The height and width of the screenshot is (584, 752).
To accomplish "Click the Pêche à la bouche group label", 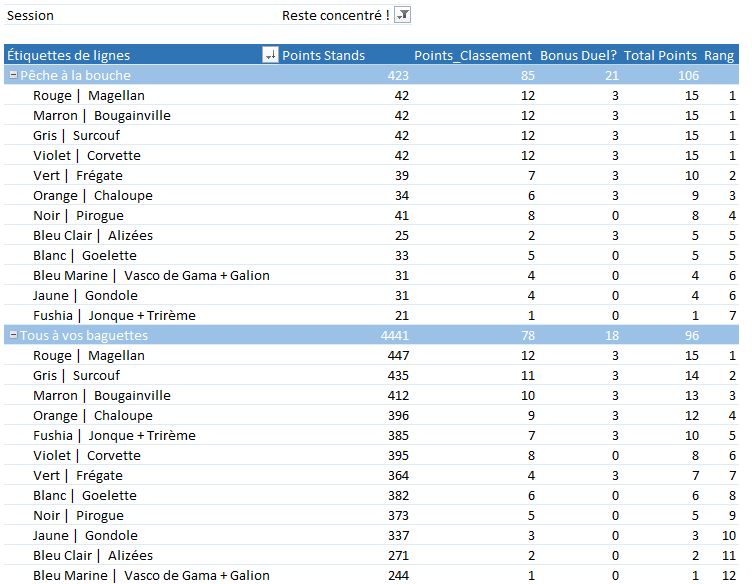I will click(75, 75).
